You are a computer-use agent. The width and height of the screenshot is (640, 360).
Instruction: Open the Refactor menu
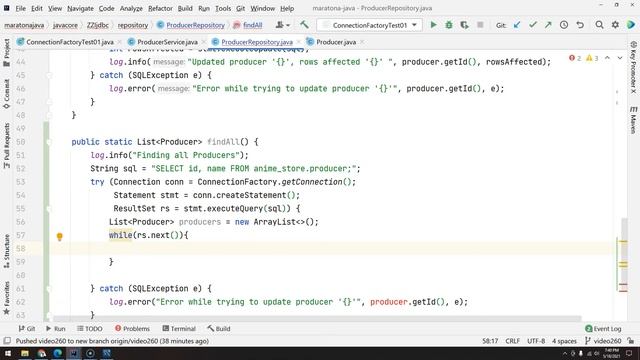[x=160, y=8]
